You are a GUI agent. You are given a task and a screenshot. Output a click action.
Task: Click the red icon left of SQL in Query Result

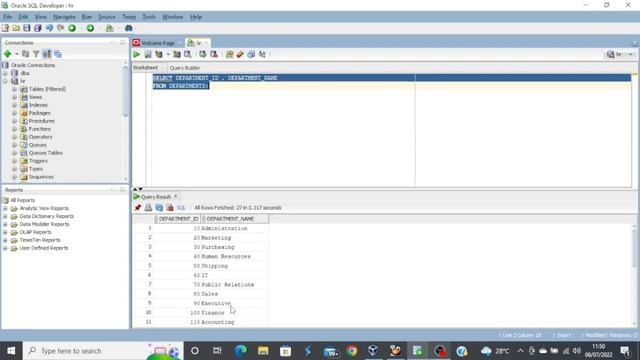coord(170,208)
